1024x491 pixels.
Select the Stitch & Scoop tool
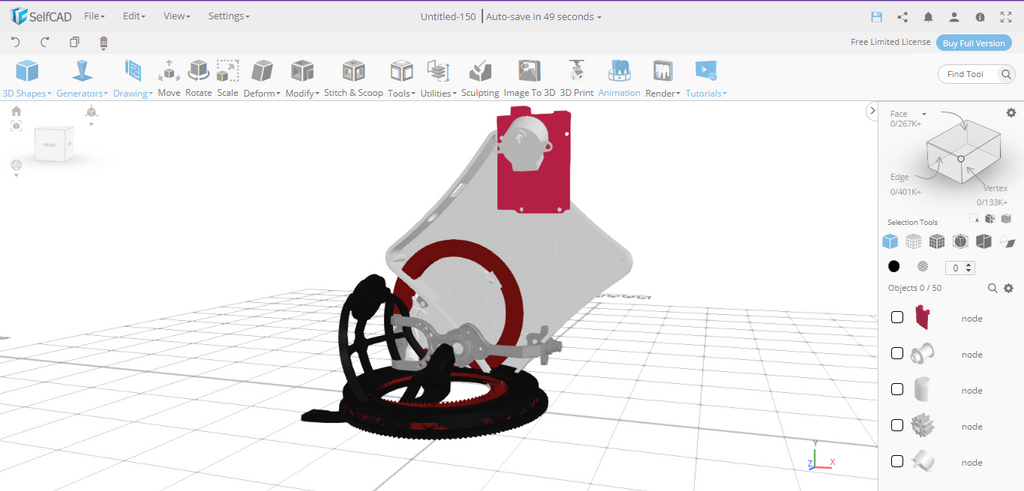(x=353, y=79)
